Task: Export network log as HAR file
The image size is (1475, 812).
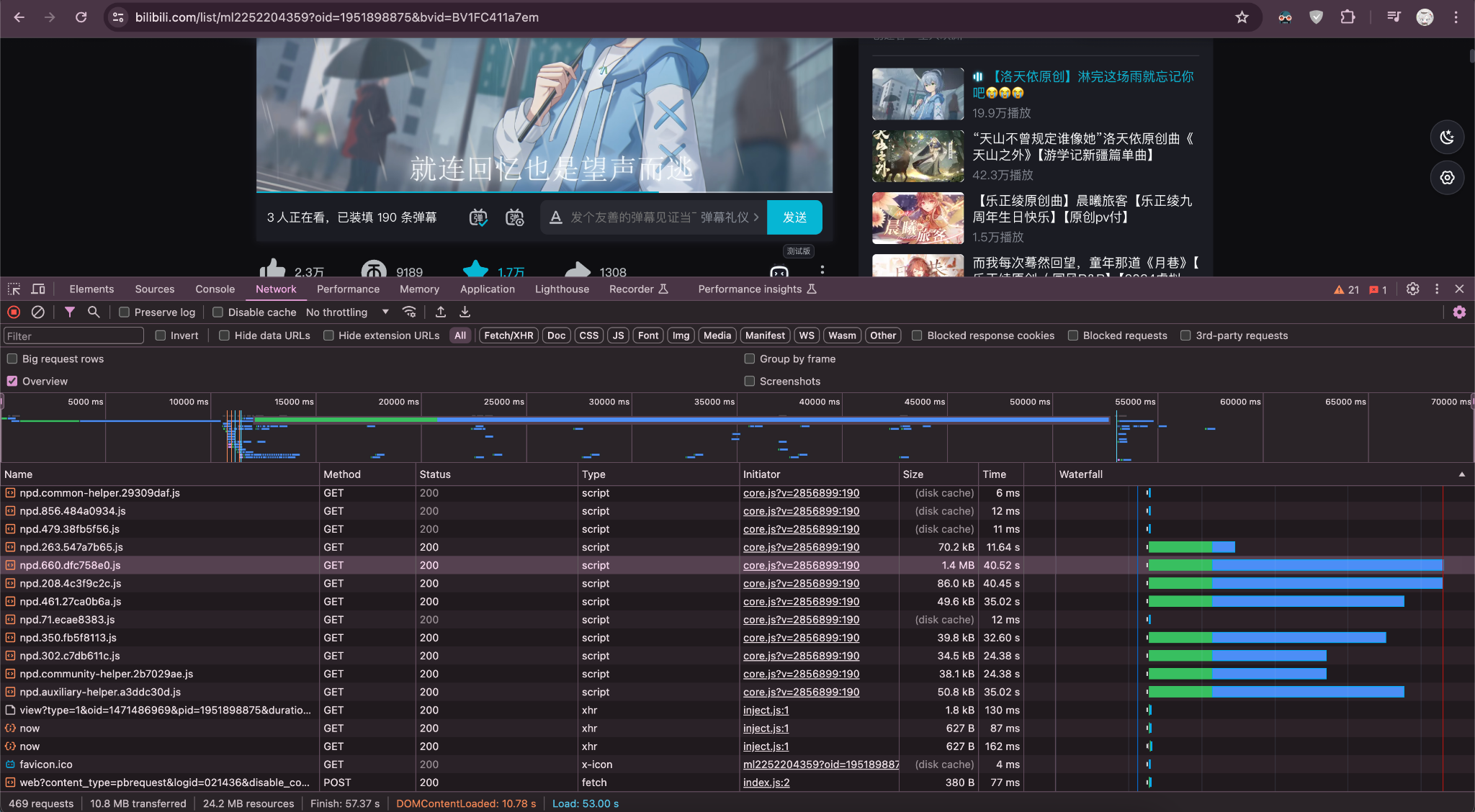Action: pyautogui.click(x=465, y=312)
